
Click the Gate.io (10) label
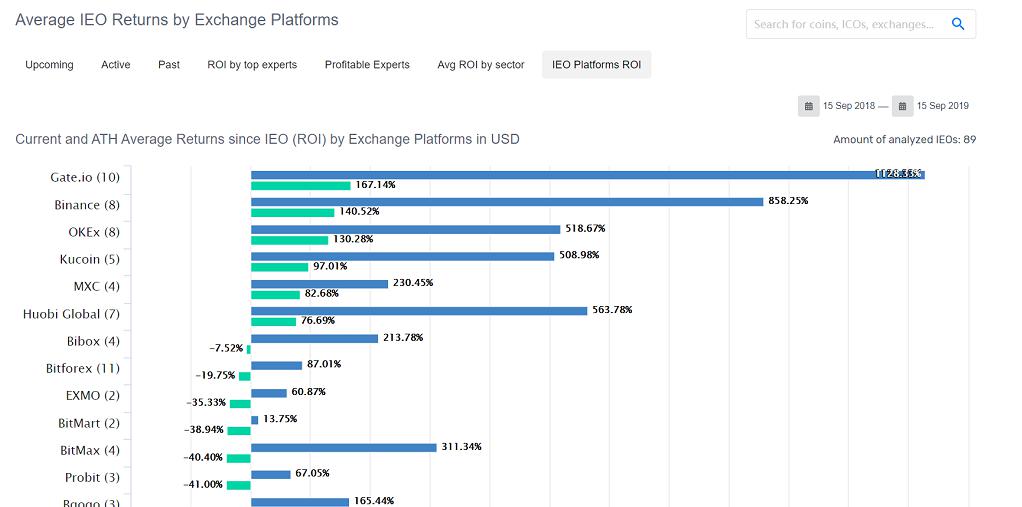(x=85, y=177)
